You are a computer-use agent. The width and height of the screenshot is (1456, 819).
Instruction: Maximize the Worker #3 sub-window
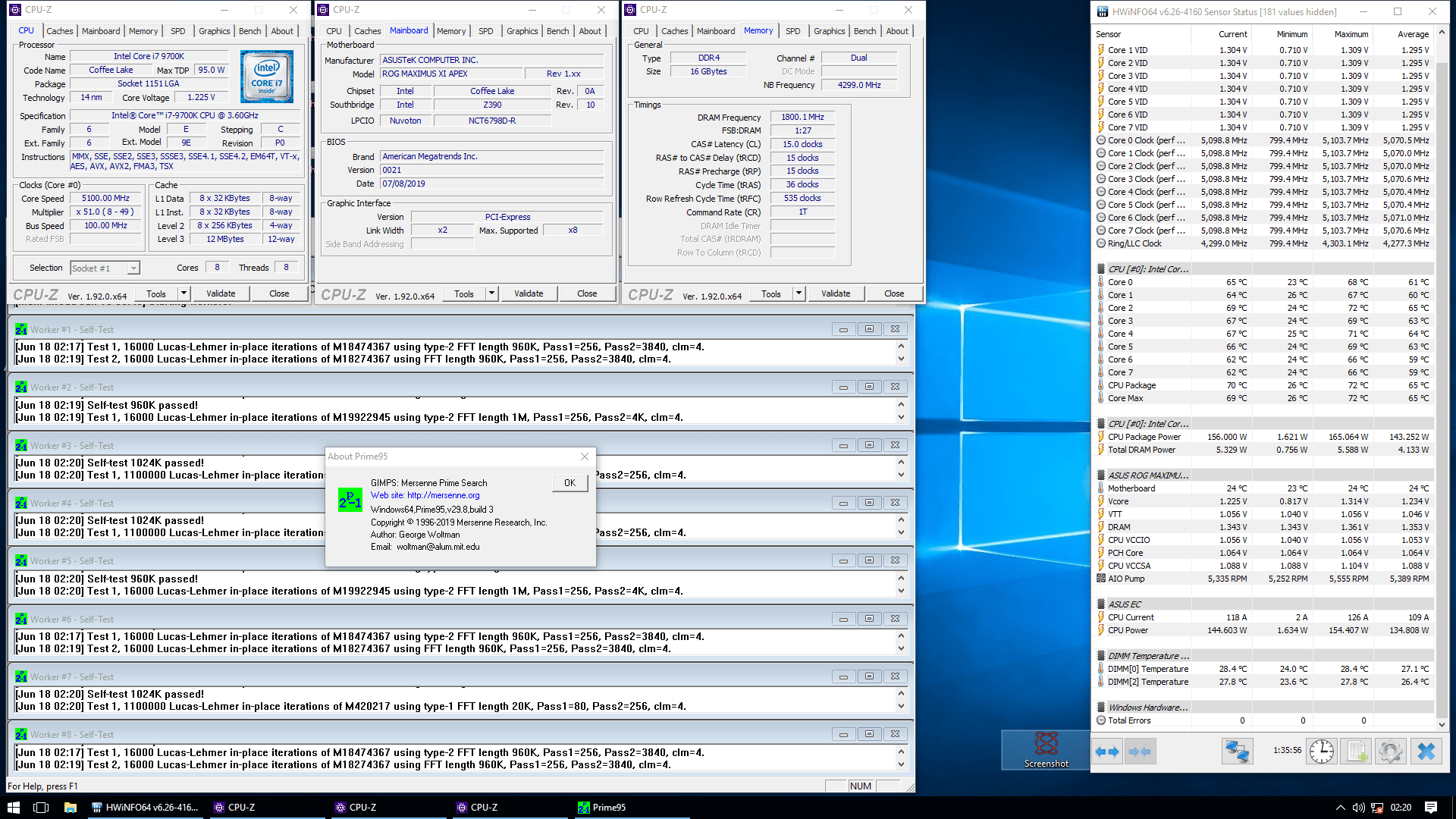pos(869,445)
